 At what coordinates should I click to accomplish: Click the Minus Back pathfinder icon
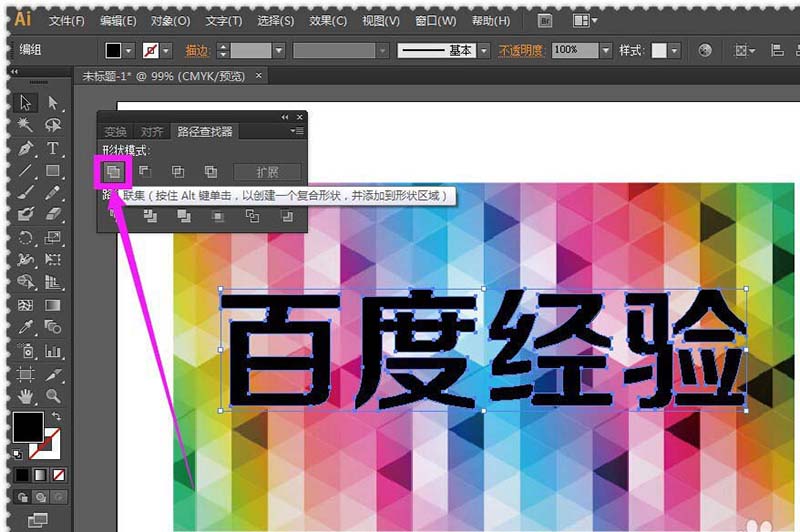[x=287, y=216]
